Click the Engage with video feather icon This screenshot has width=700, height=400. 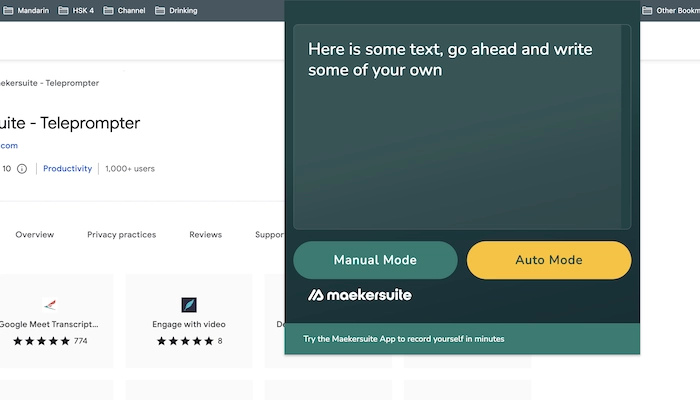pos(188,304)
